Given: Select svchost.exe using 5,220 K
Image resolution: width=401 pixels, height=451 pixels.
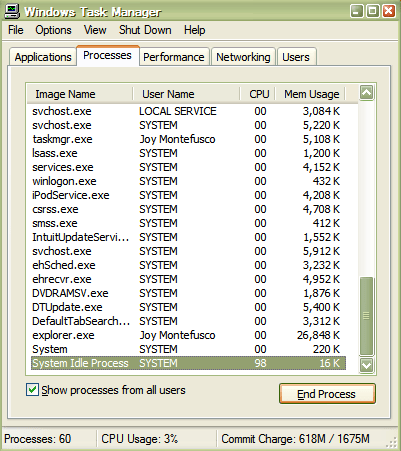Looking at the screenshot, I should pyautogui.click(x=188, y=125).
